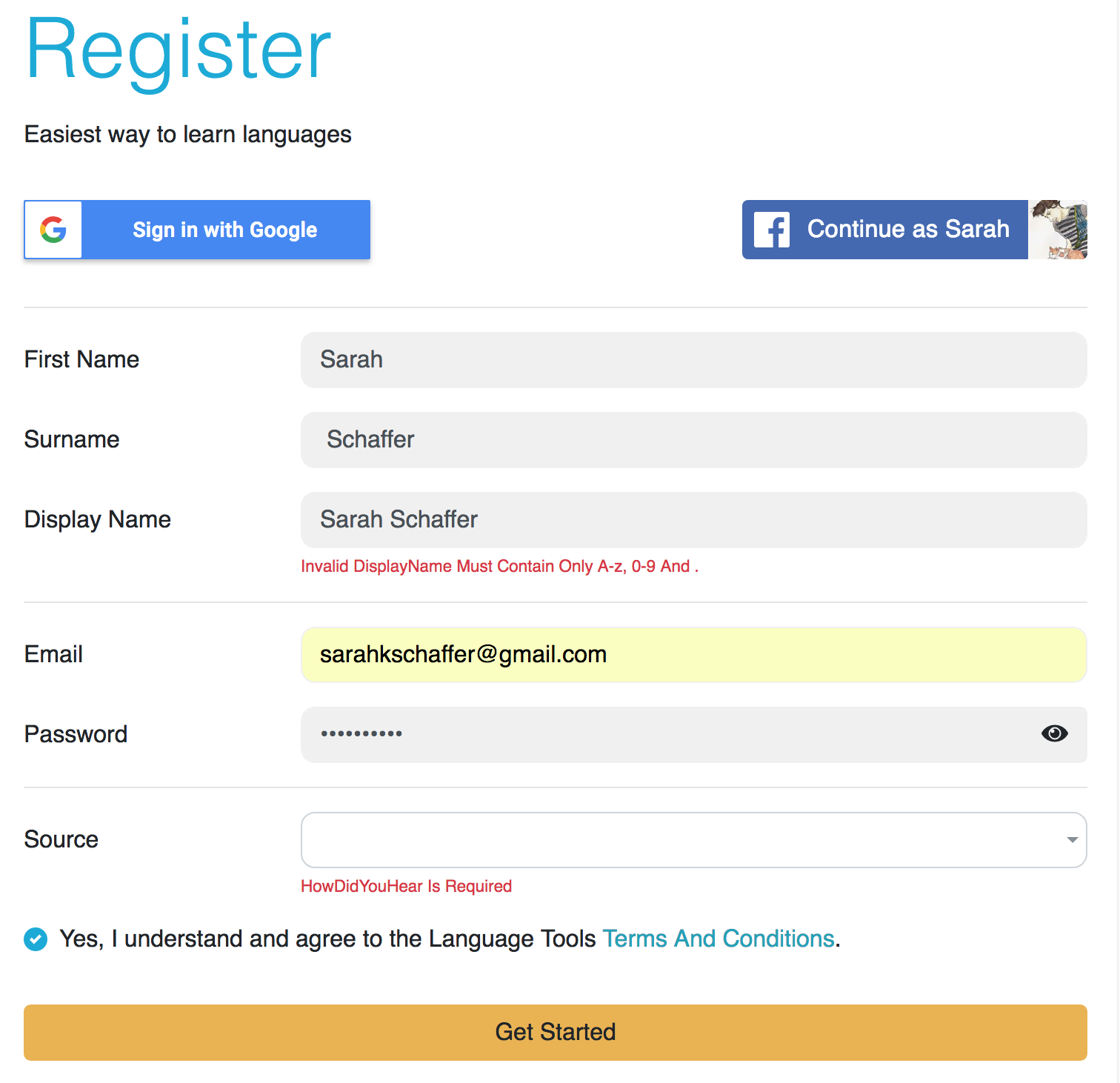Click the Google logo icon
This screenshot has height=1083, width=1120.
[53, 230]
